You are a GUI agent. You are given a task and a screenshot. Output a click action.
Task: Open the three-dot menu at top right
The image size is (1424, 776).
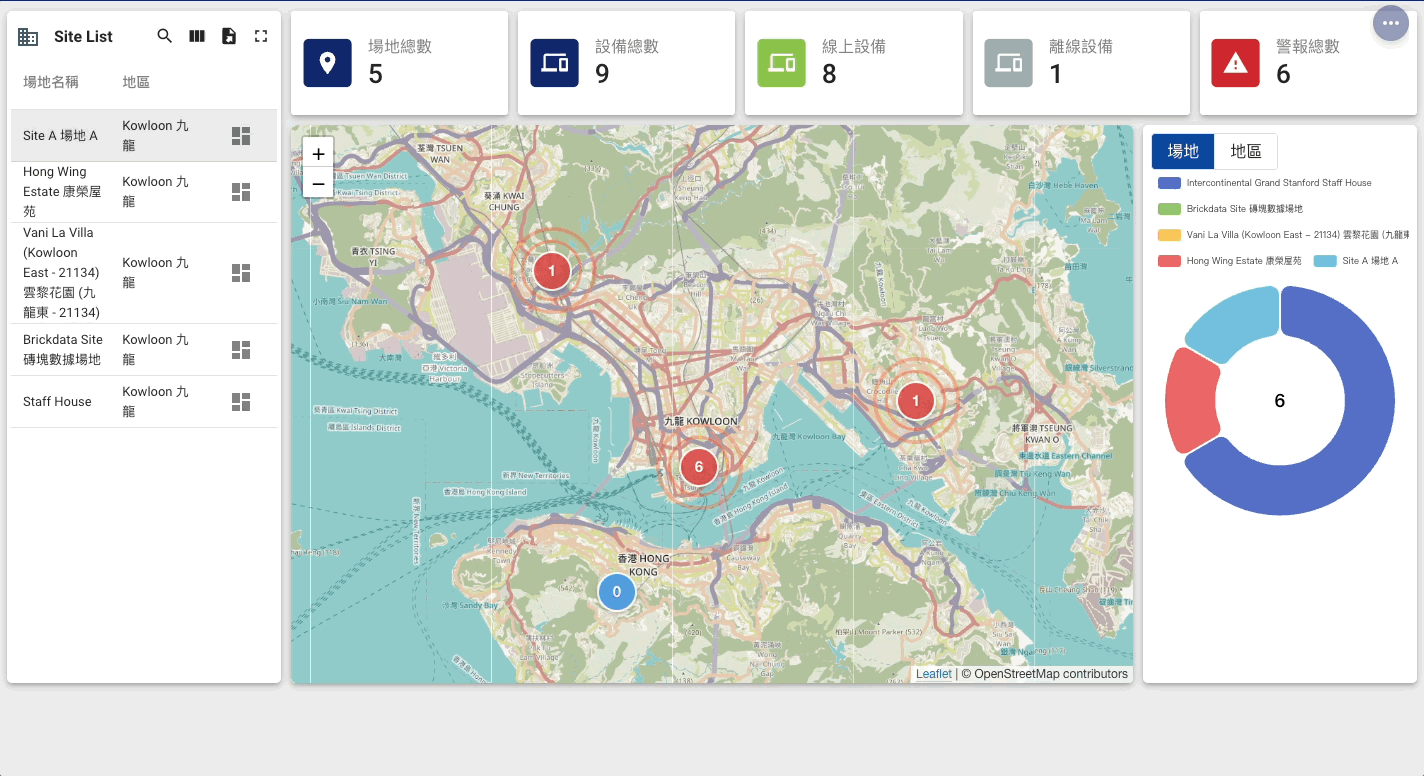coord(1390,23)
